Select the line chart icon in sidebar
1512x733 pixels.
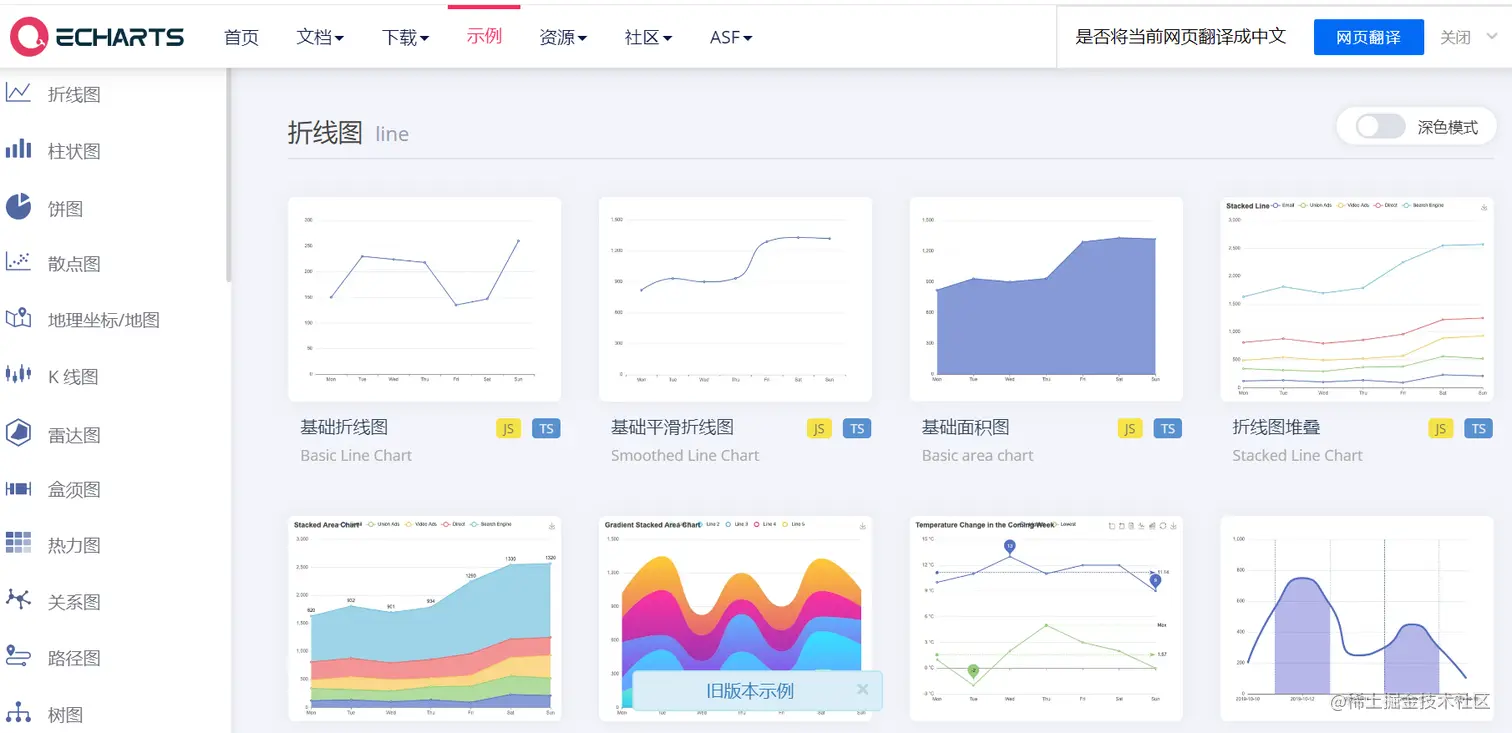[18, 93]
